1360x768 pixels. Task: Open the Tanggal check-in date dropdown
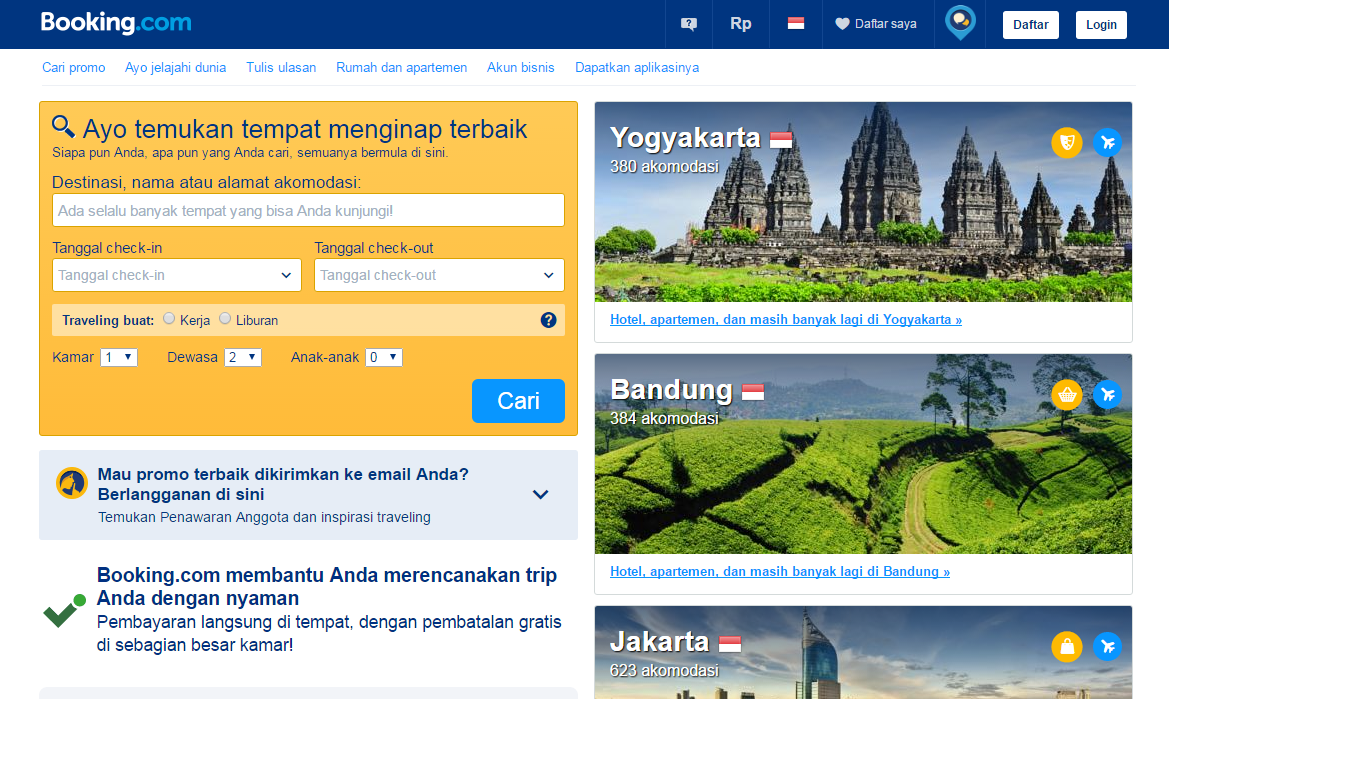click(x=176, y=275)
